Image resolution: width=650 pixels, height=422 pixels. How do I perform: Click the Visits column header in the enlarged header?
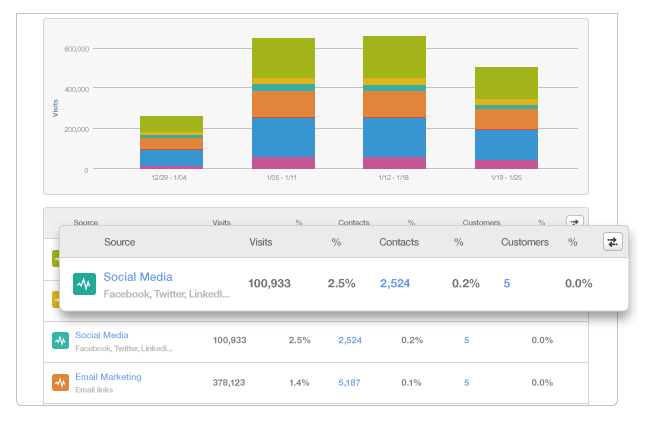click(x=260, y=242)
